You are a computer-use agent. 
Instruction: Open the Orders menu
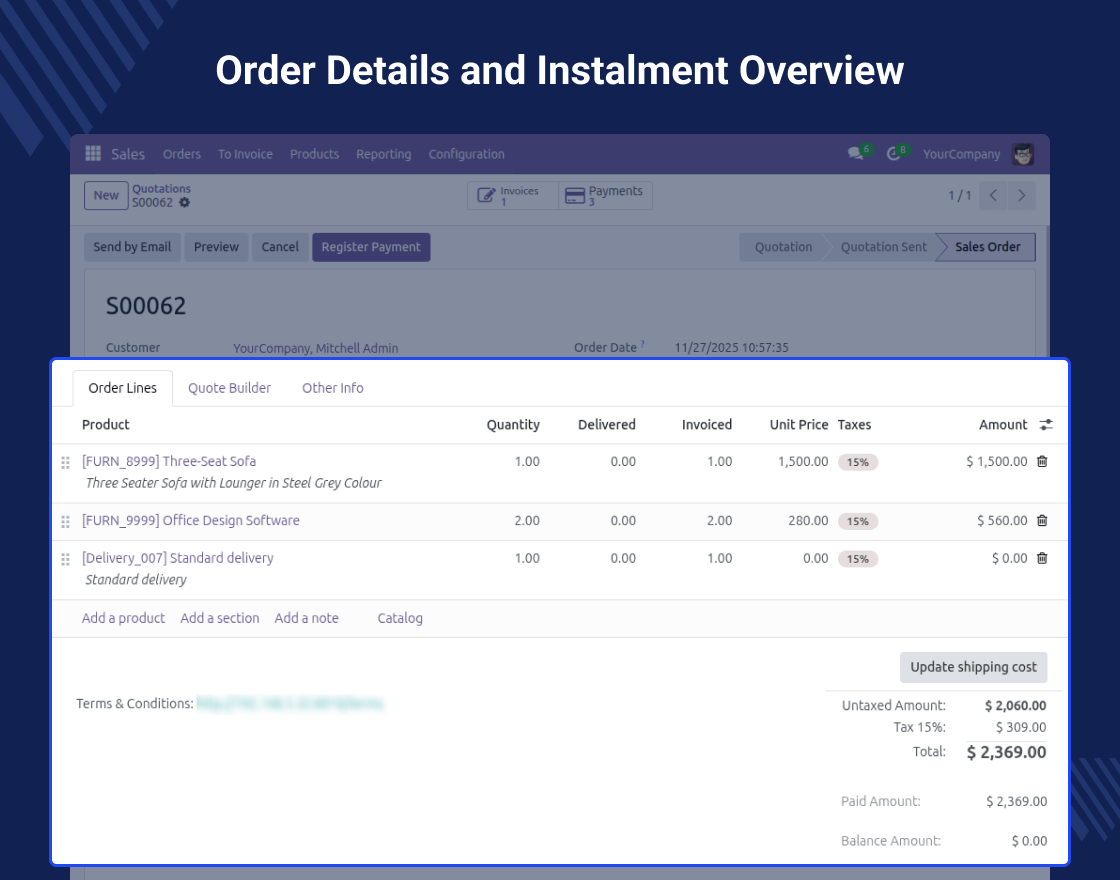click(181, 154)
